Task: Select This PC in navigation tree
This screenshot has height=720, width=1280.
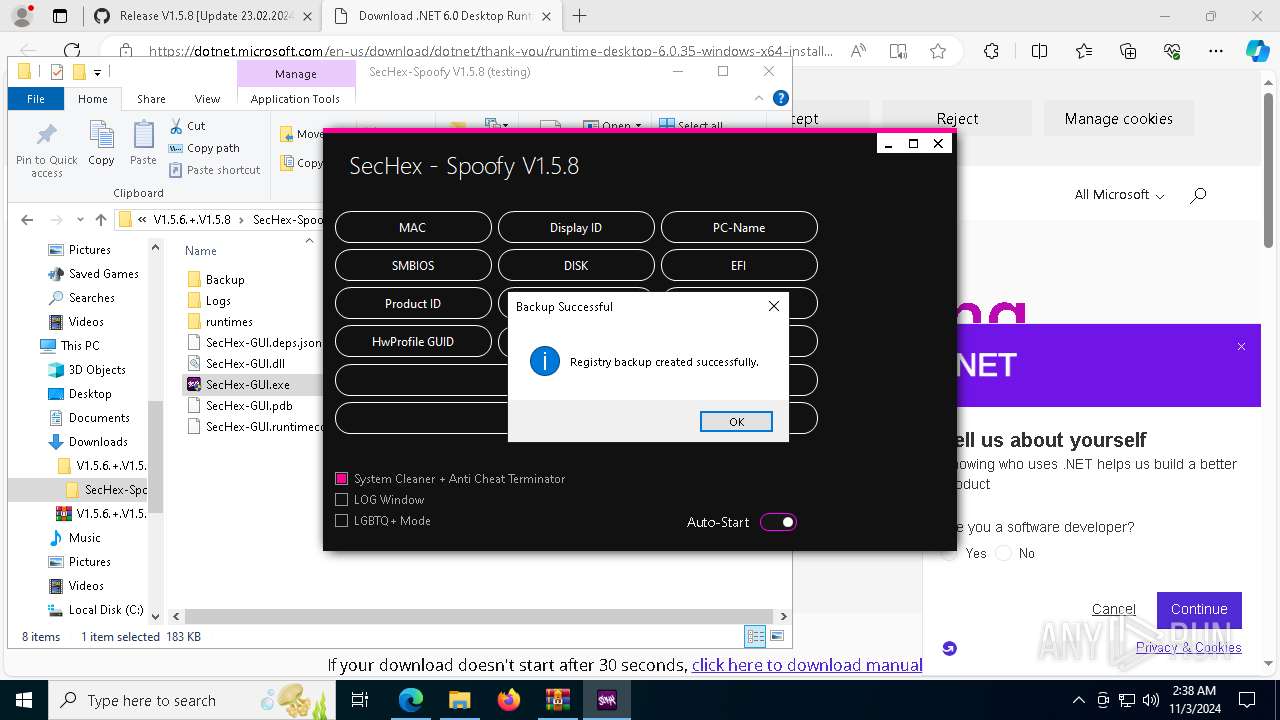Action: 79,346
